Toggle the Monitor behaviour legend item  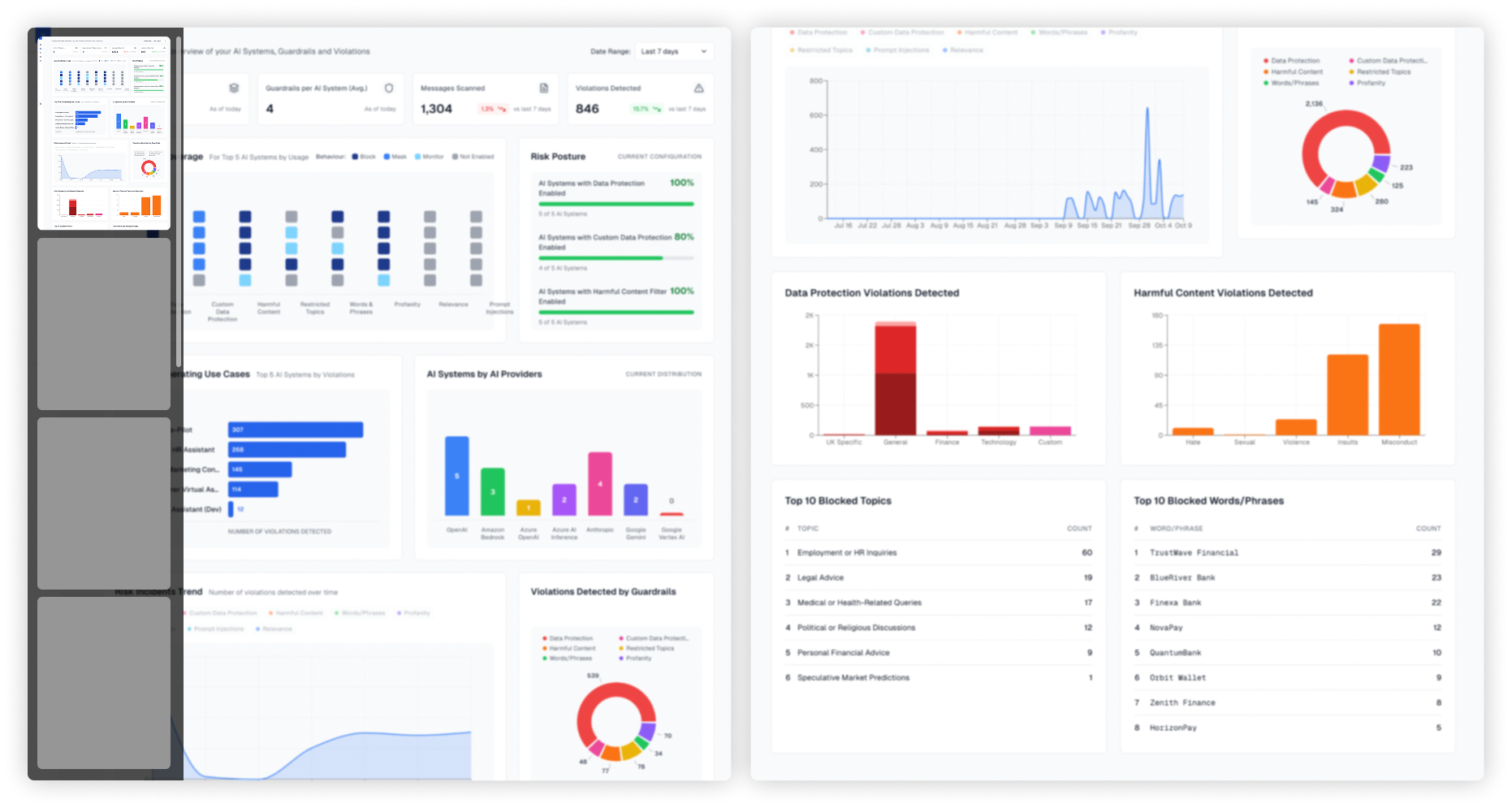coord(430,157)
